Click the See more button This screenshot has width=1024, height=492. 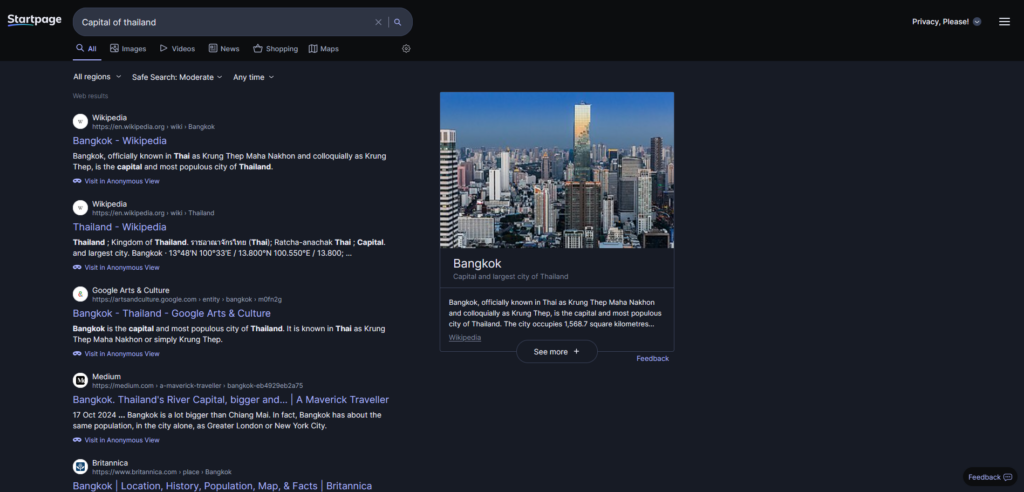[556, 352]
